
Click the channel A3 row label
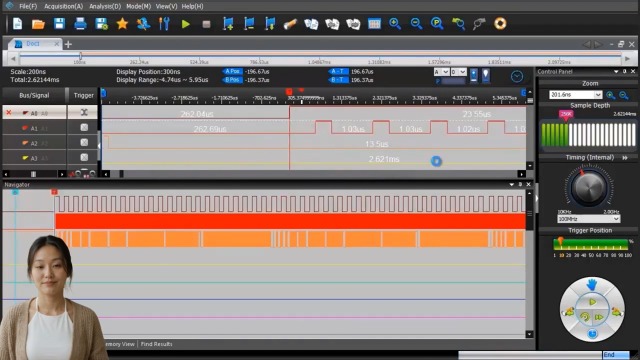click(x=34, y=158)
